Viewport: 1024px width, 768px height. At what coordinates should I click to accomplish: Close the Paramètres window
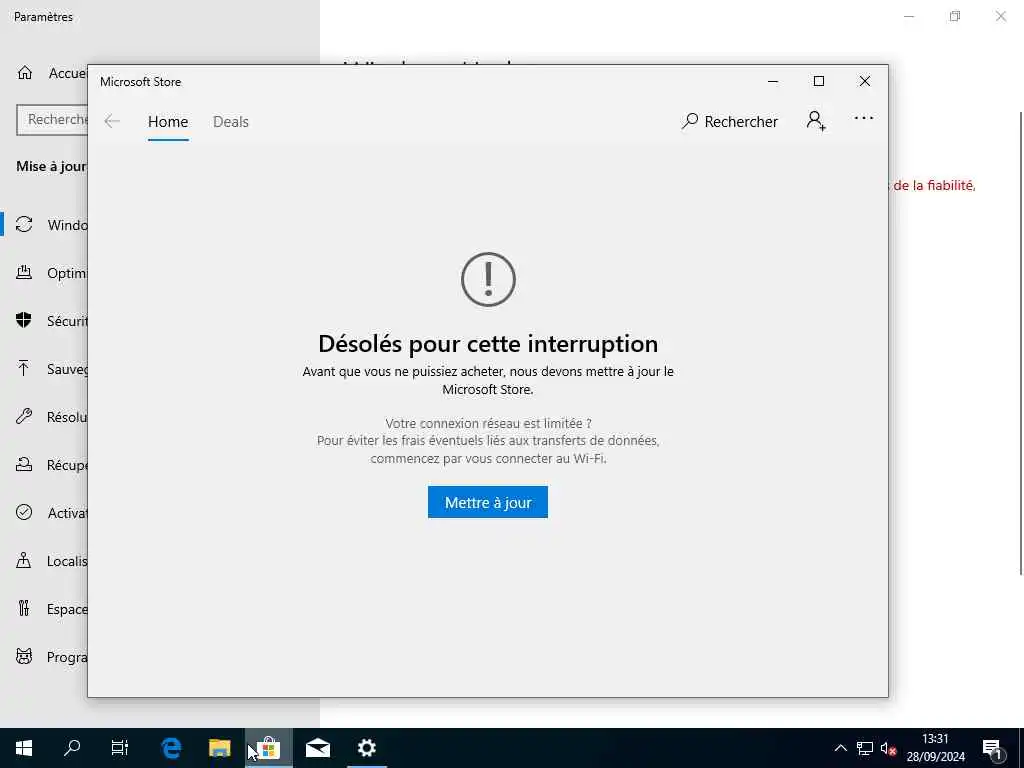point(1000,16)
